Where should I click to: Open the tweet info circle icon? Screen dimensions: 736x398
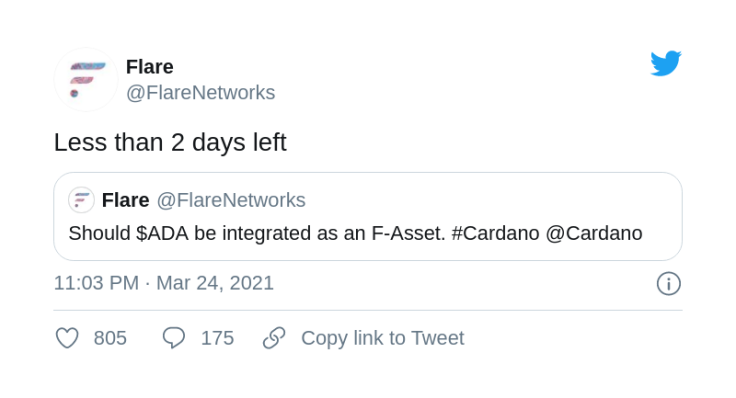668,283
